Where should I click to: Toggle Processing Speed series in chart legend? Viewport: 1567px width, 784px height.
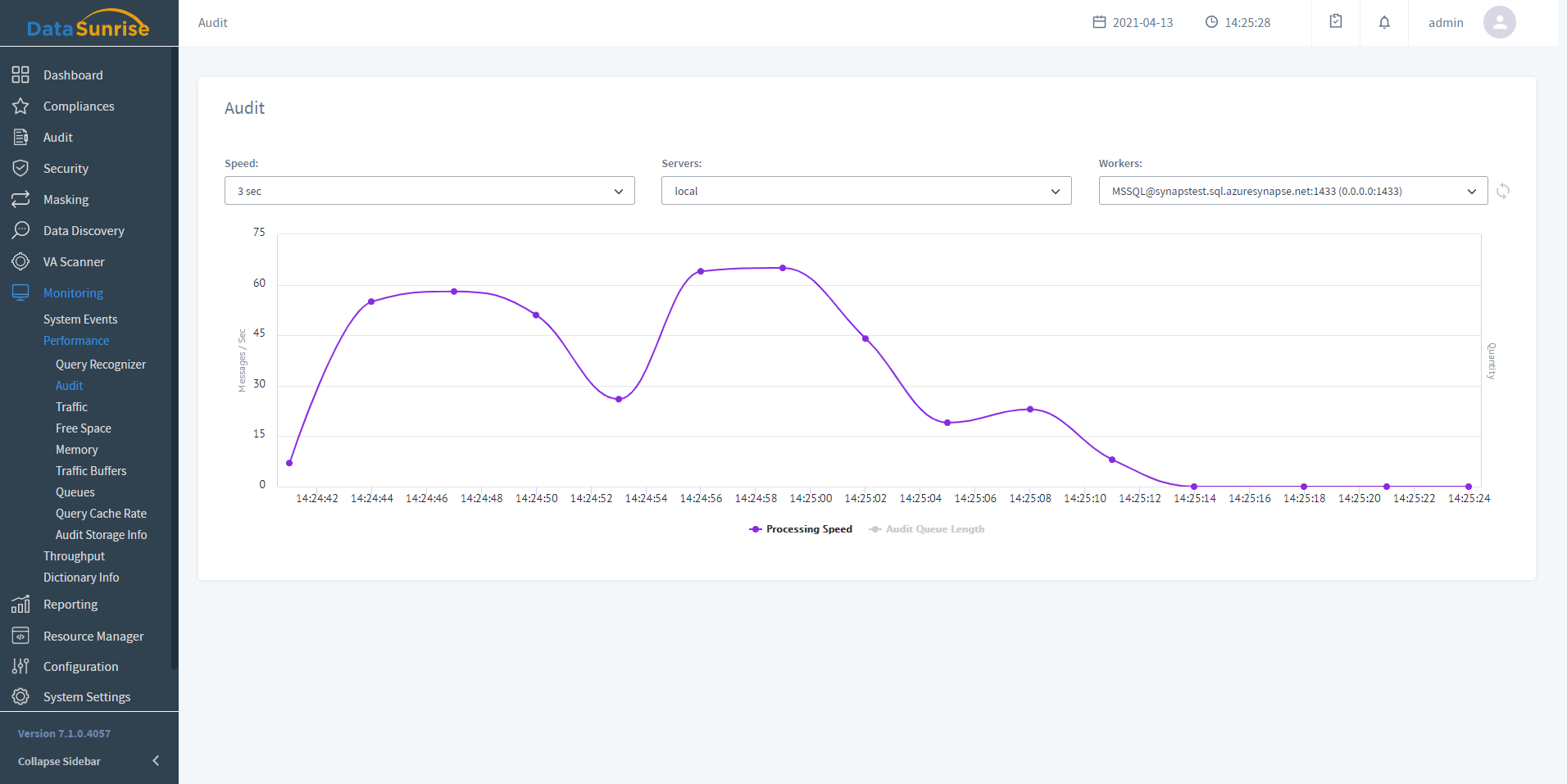(801, 529)
